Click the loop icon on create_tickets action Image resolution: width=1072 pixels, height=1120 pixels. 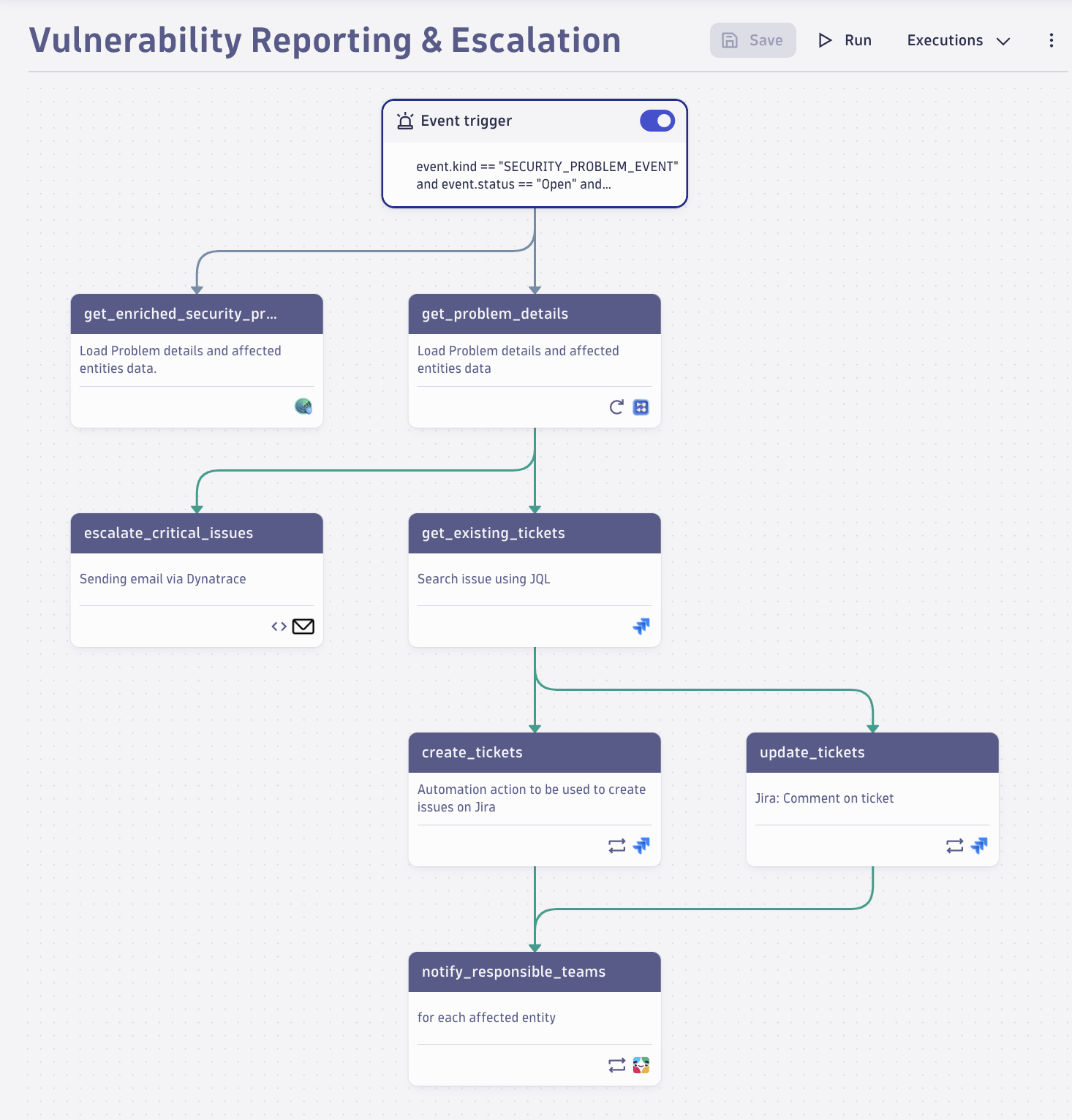point(616,846)
